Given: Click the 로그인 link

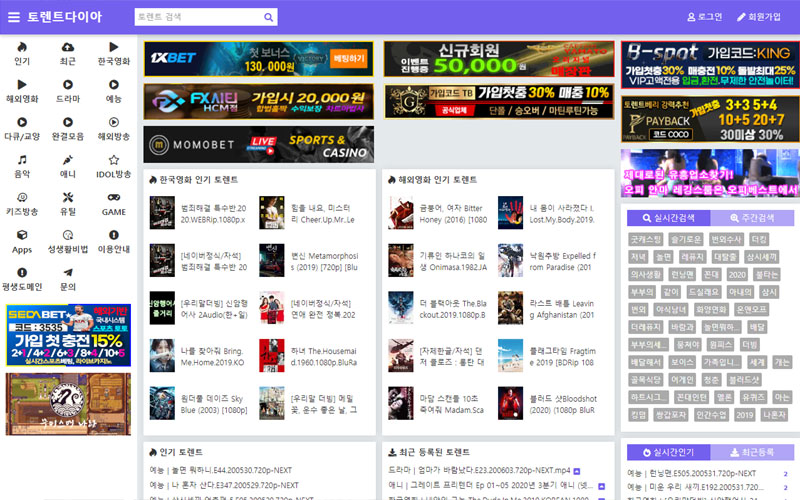Looking at the screenshot, I should tap(705, 17).
